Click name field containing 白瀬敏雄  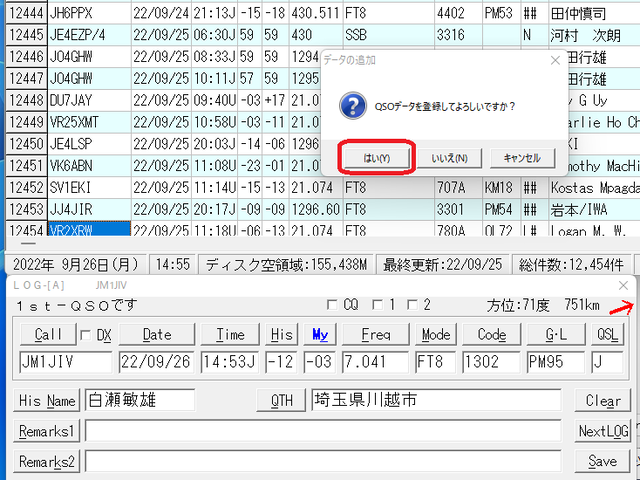140,400
